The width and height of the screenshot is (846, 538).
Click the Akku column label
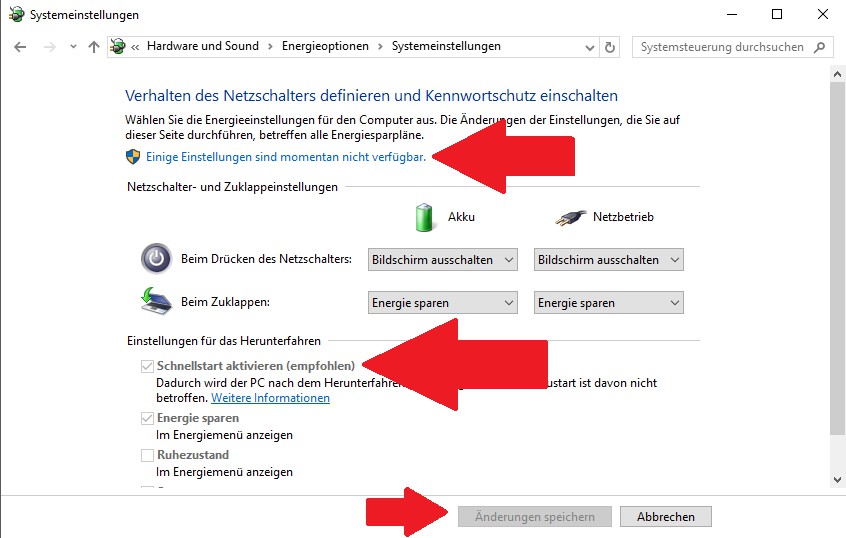point(461,217)
